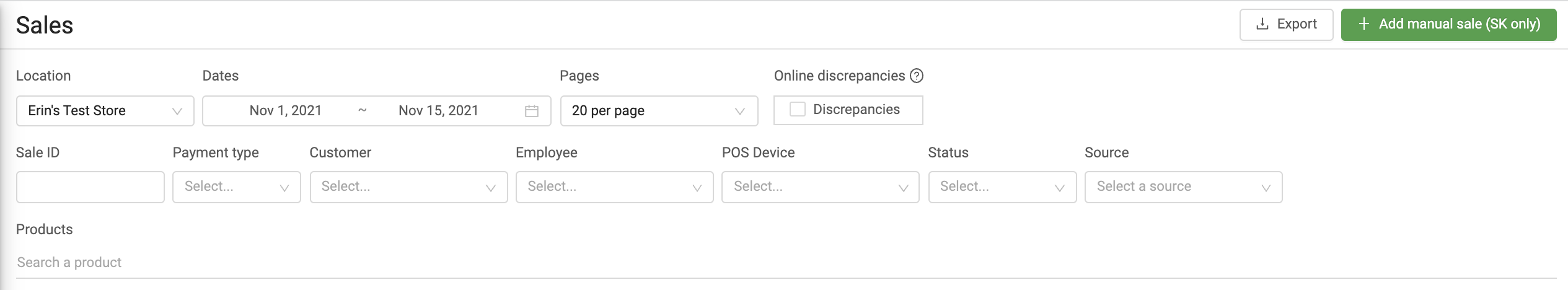Click the plus icon on Add manual sale

click(1363, 24)
